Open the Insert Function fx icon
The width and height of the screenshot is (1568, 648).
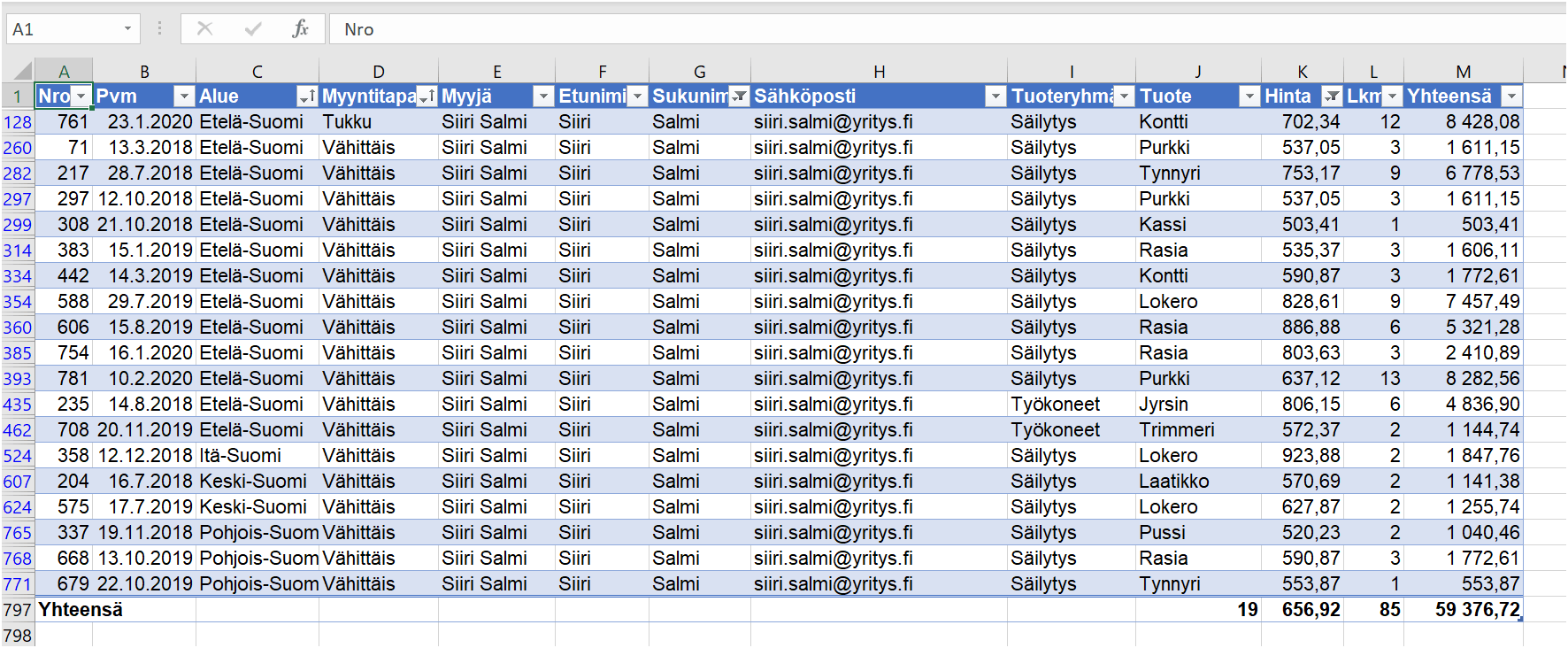point(300,28)
